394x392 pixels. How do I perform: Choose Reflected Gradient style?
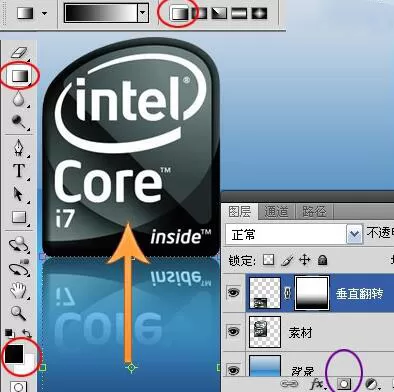coord(239,13)
